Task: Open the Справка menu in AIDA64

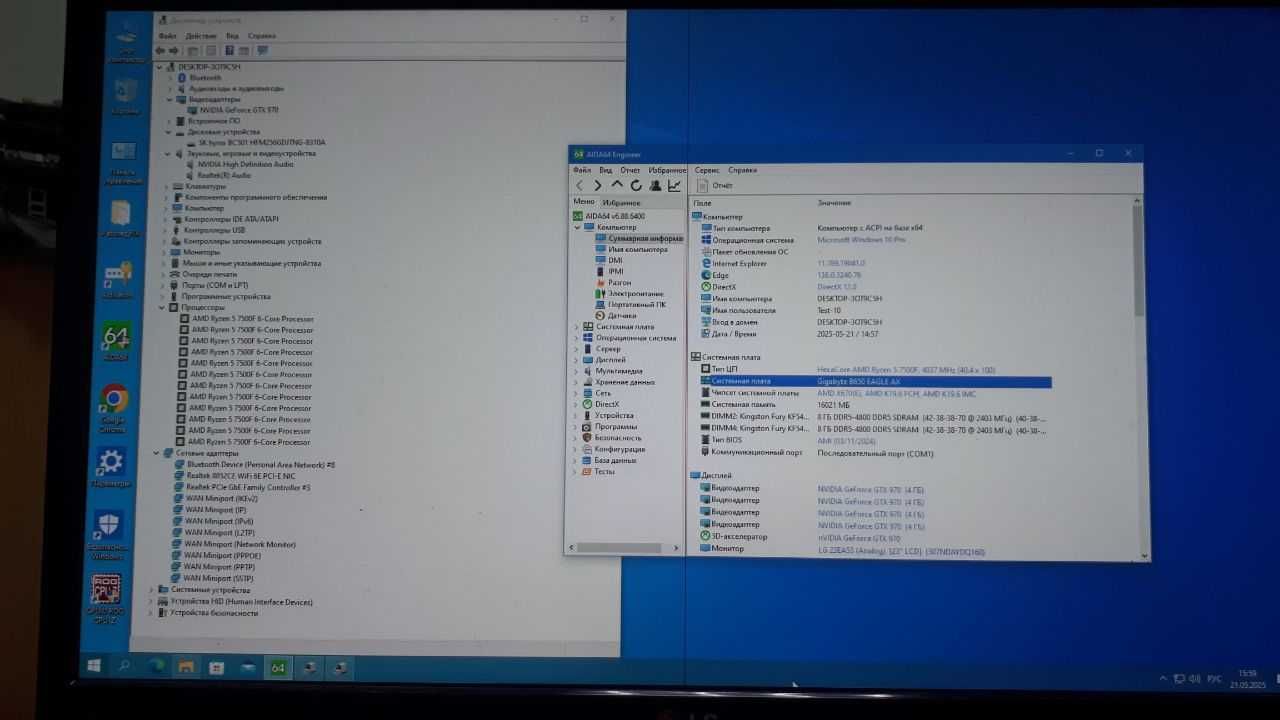Action: click(743, 170)
